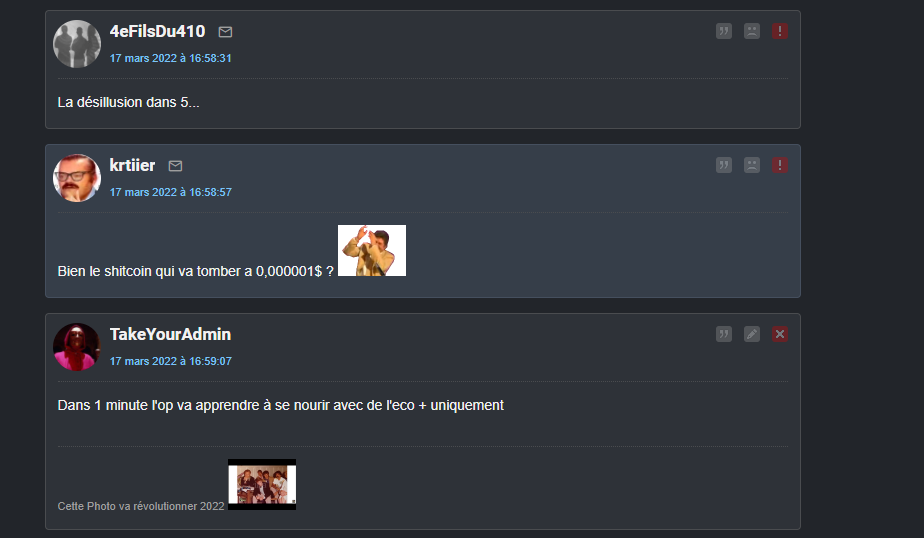Image resolution: width=924 pixels, height=538 pixels.
Task: Click krtiier's avatar with glasses and mustache
Action: point(77,178)
